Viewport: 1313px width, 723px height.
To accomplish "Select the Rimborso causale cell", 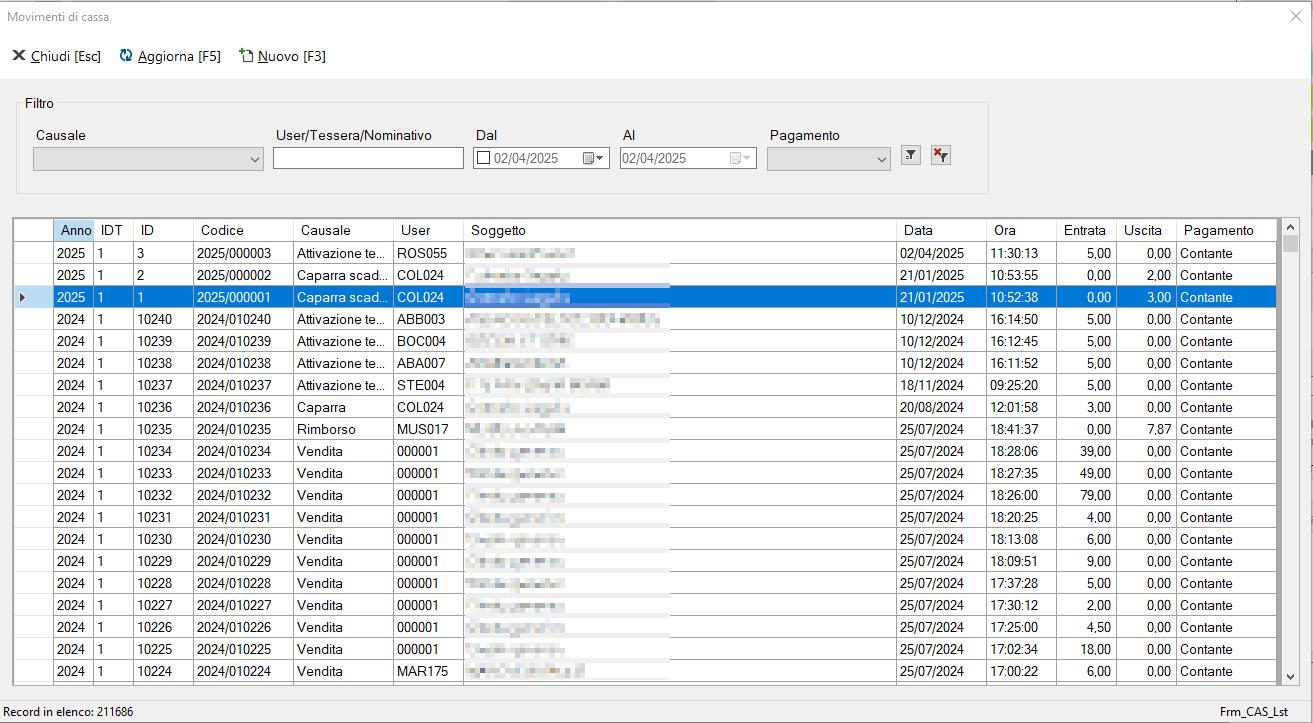I will 343,429.
